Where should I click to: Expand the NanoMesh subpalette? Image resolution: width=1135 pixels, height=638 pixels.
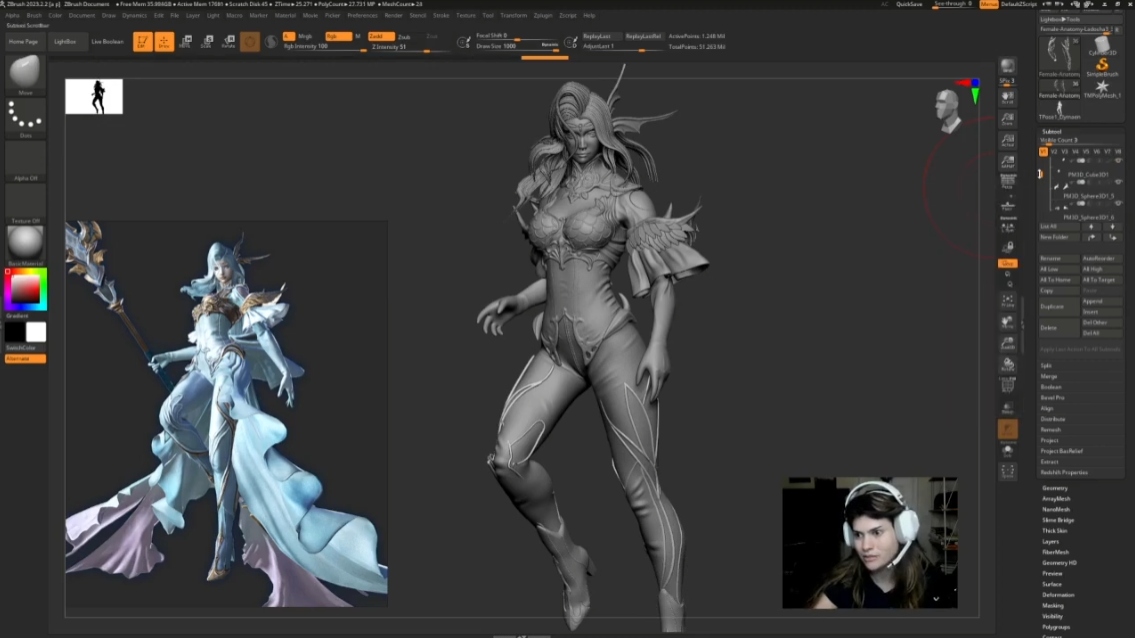1055,510
